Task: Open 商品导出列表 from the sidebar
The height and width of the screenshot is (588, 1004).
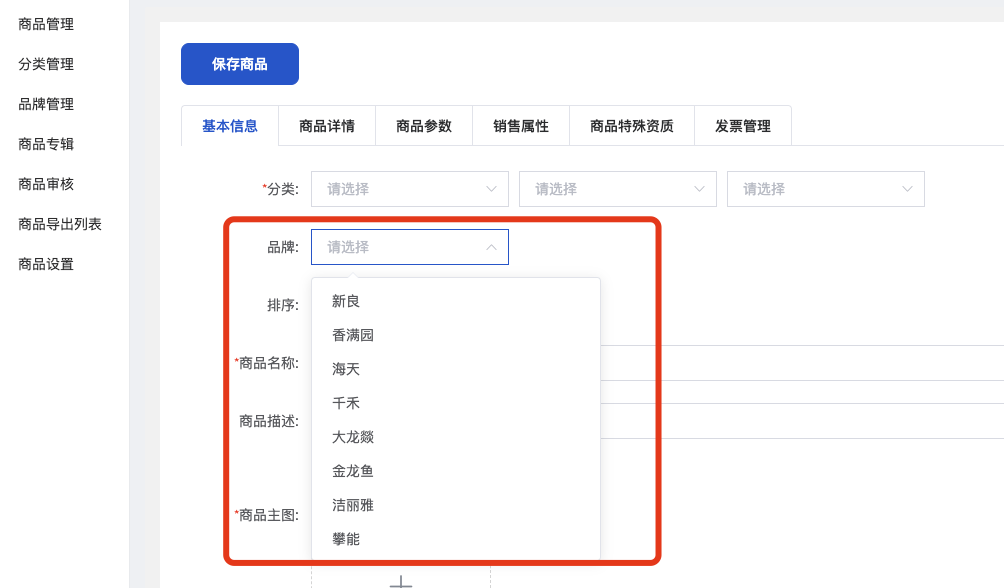Action: coord(60,224)
